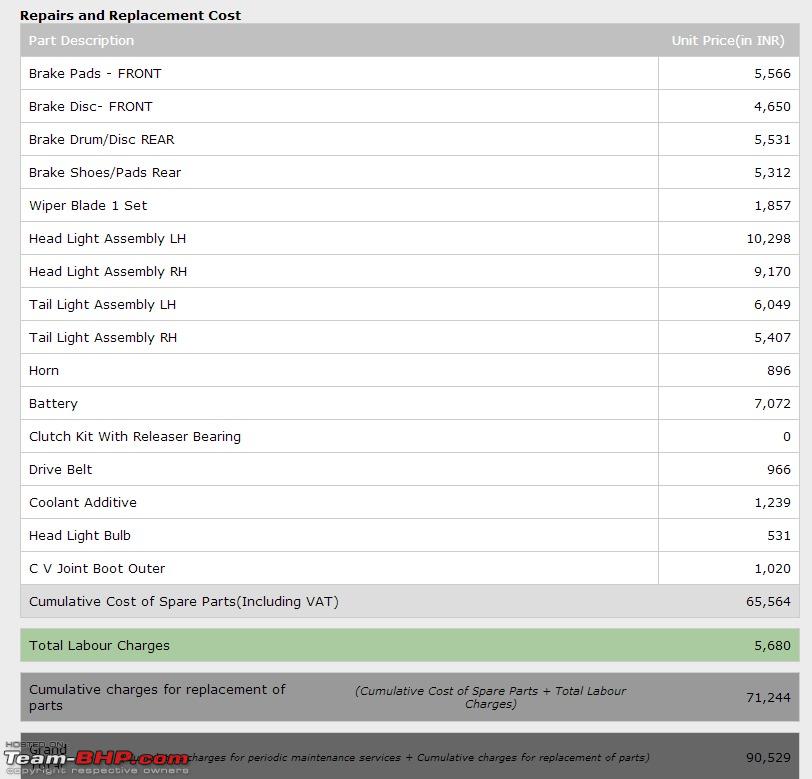This screenshot has height=779, width=812.
Task: Select the 'Drive Belt' row label
Action: [x=60, y=470]
